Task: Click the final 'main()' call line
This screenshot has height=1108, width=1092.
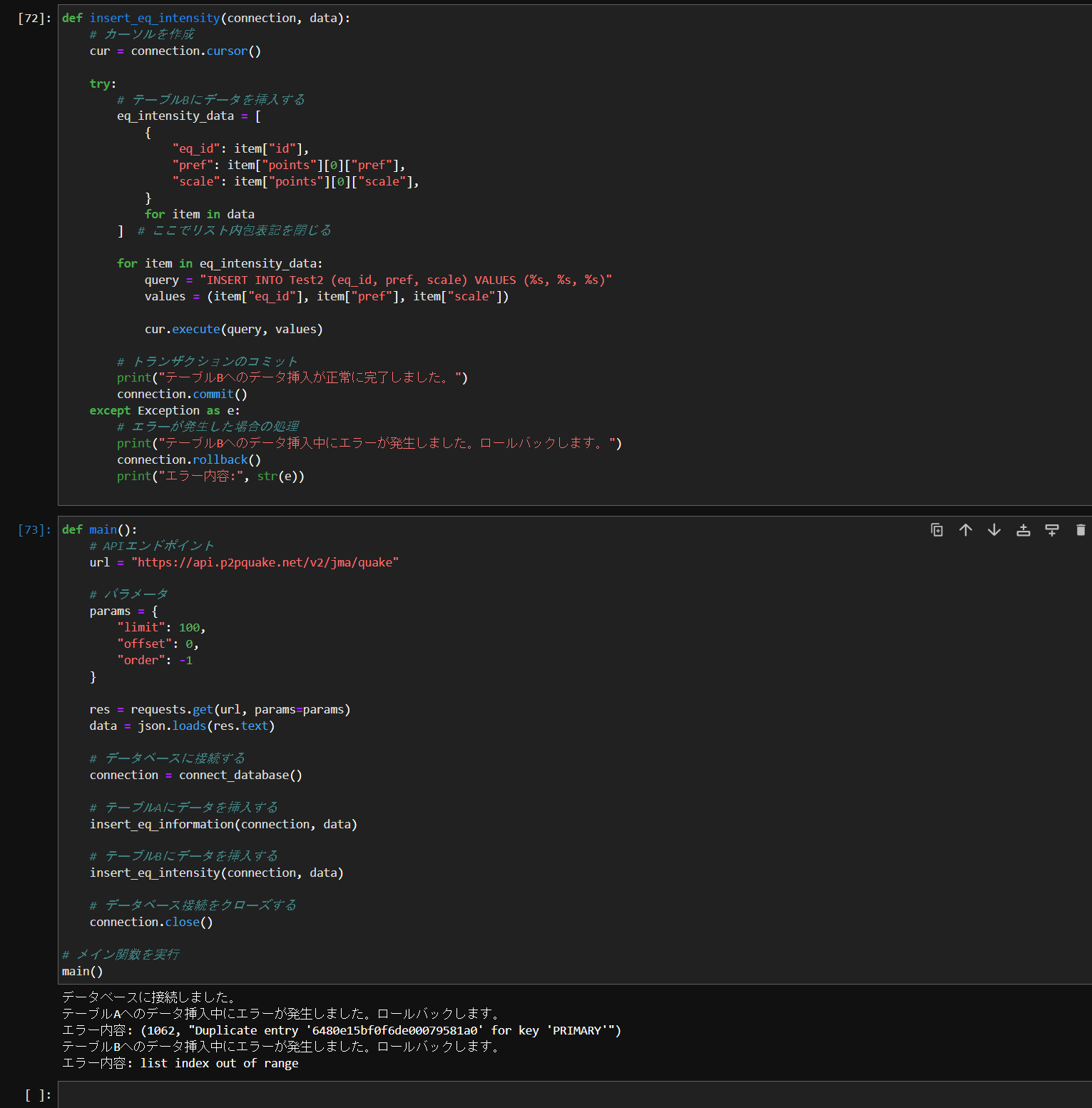Action: coord(82,971)
